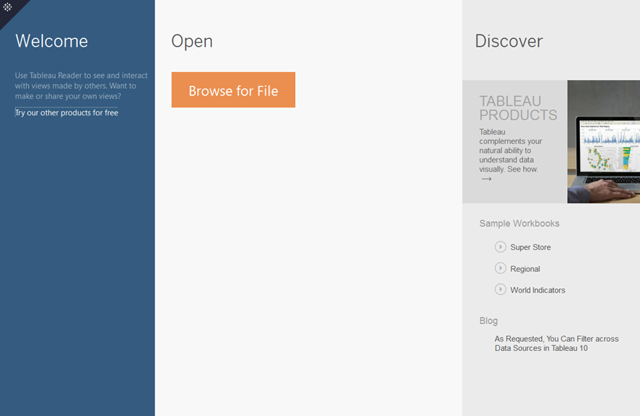Click the Welcome heading
Screen dimensions: 640x416
coord(51,41)
